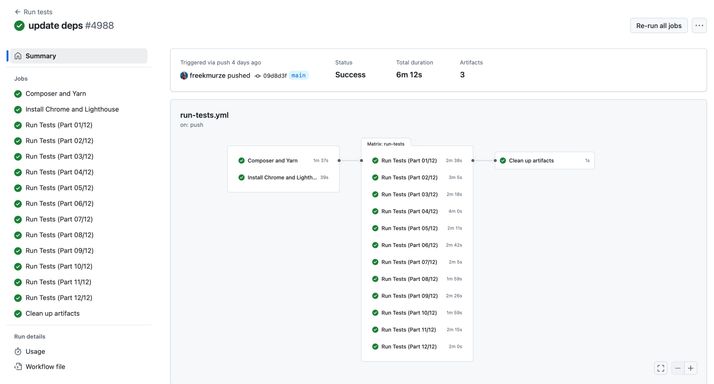This screenshot has width=714, height=384.
Task: Re-run all jobs
Action: (x=658, y=26)
